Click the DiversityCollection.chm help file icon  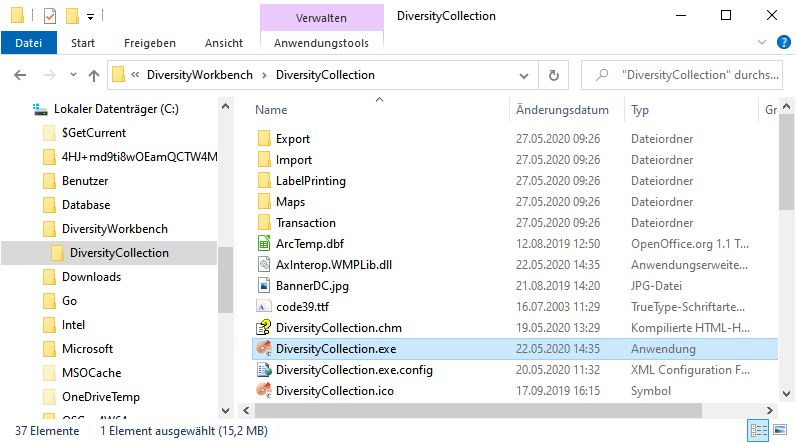(264, 327)
